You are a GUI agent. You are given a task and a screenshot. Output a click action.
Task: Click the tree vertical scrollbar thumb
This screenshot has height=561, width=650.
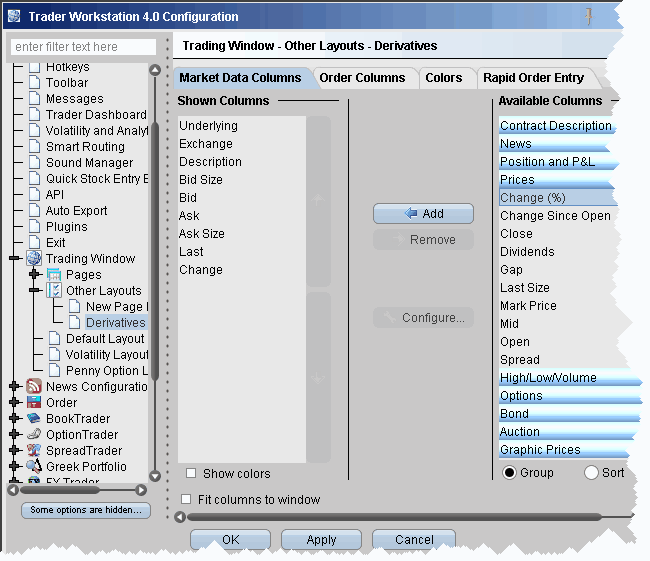(155, 251)
